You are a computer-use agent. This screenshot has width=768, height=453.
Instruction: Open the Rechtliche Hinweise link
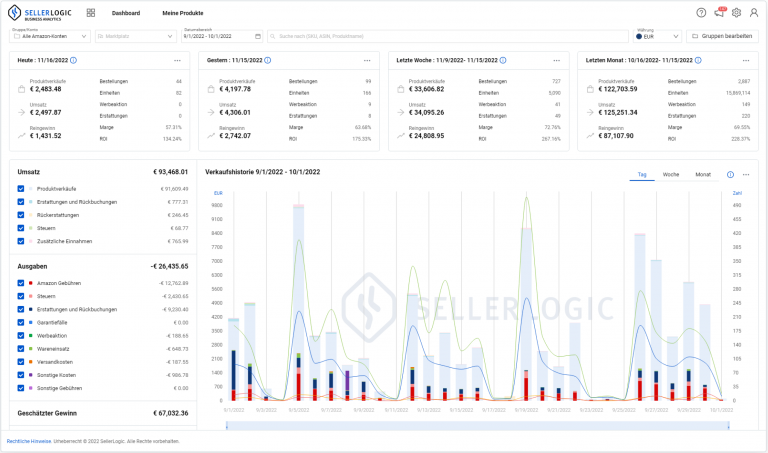(x=29, y=441)
